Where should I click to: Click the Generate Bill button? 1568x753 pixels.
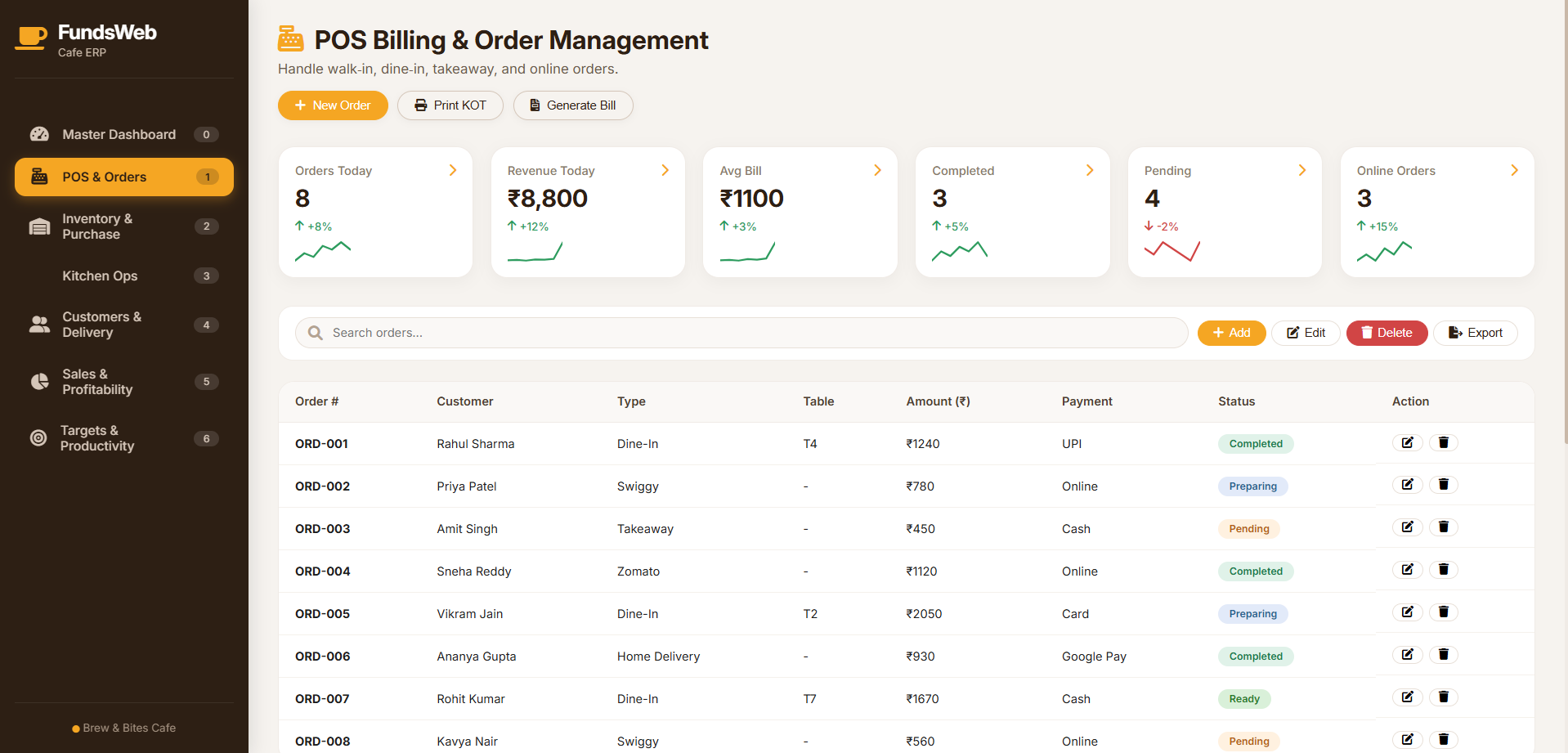pos(573,105)
